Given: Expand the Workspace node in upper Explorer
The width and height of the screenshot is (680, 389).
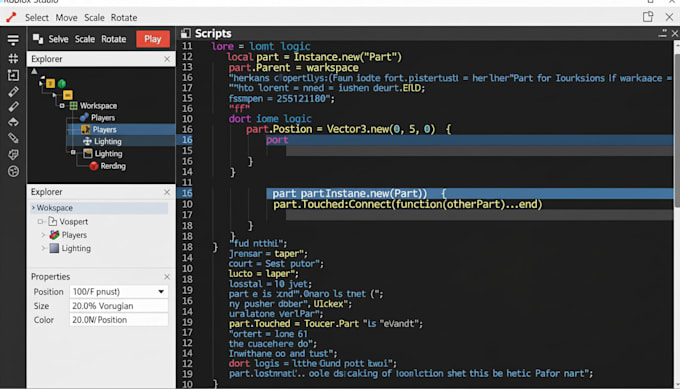Looking at the screenshot, I should (62, 106).
